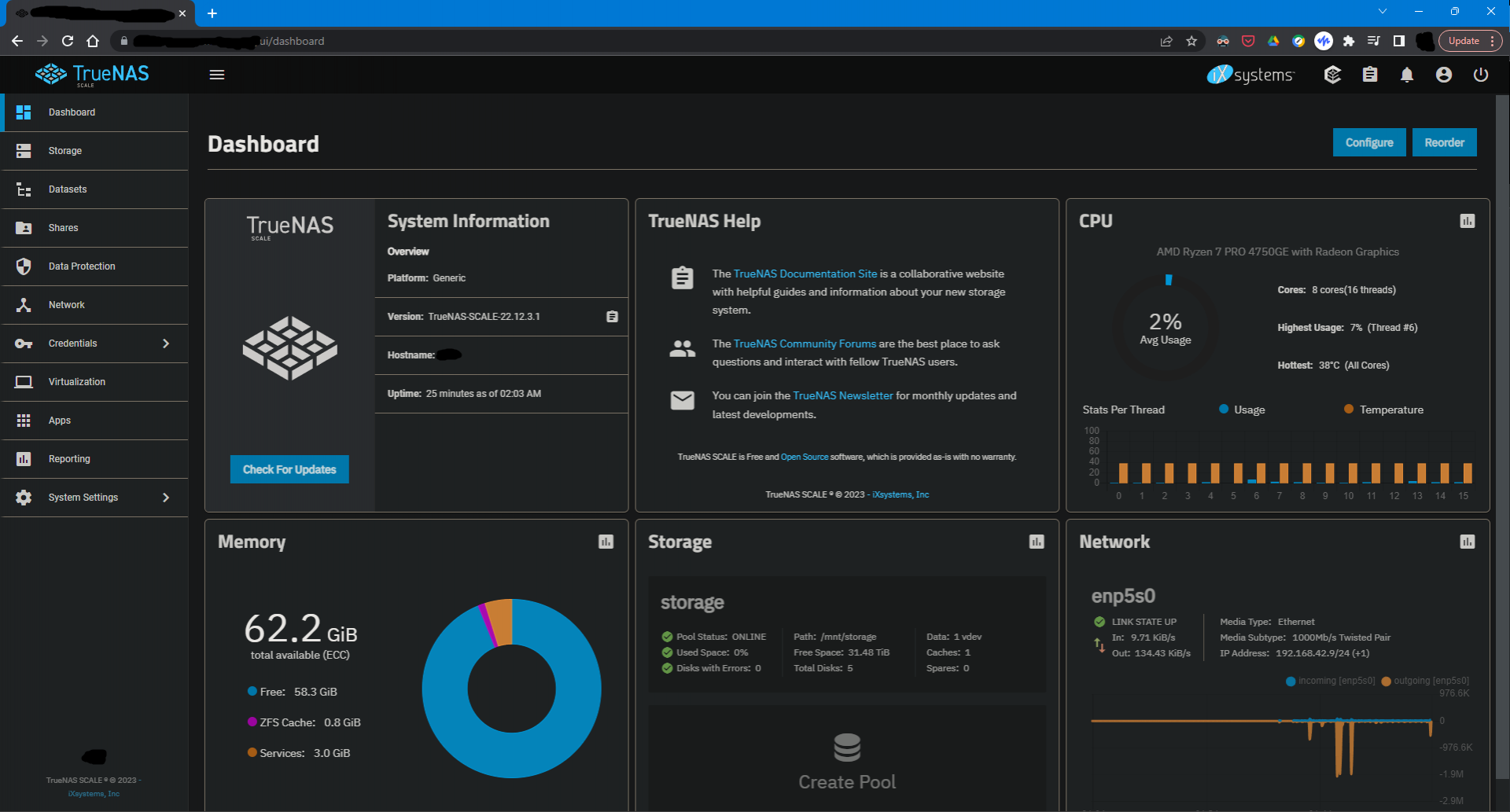Click the Credentials key icon
The image size is (1510, 812).
(x=24, y=344)
